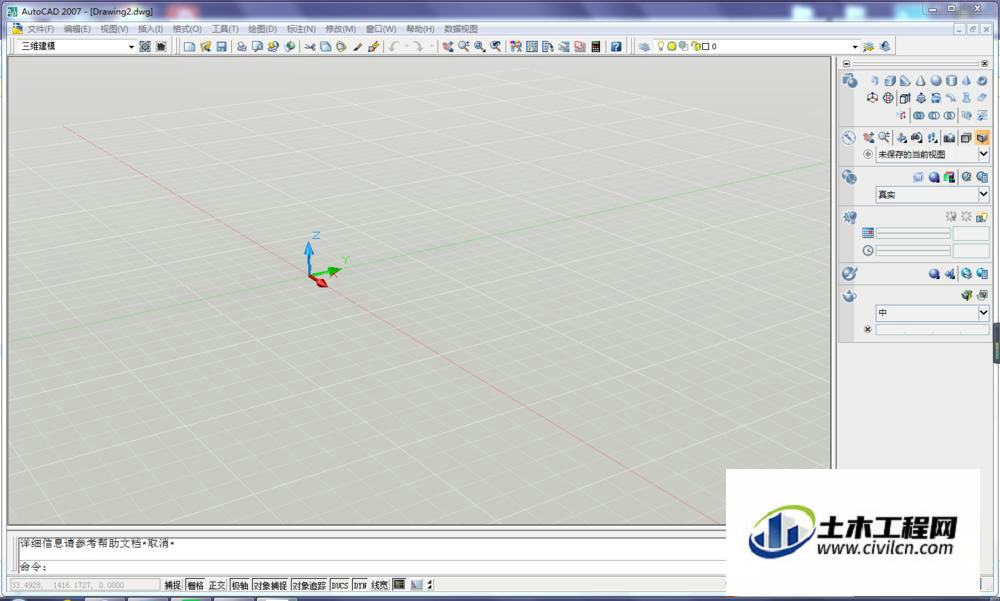
Task: Toggle 对象捕捉 (Object Snap)
Action: 270,585
